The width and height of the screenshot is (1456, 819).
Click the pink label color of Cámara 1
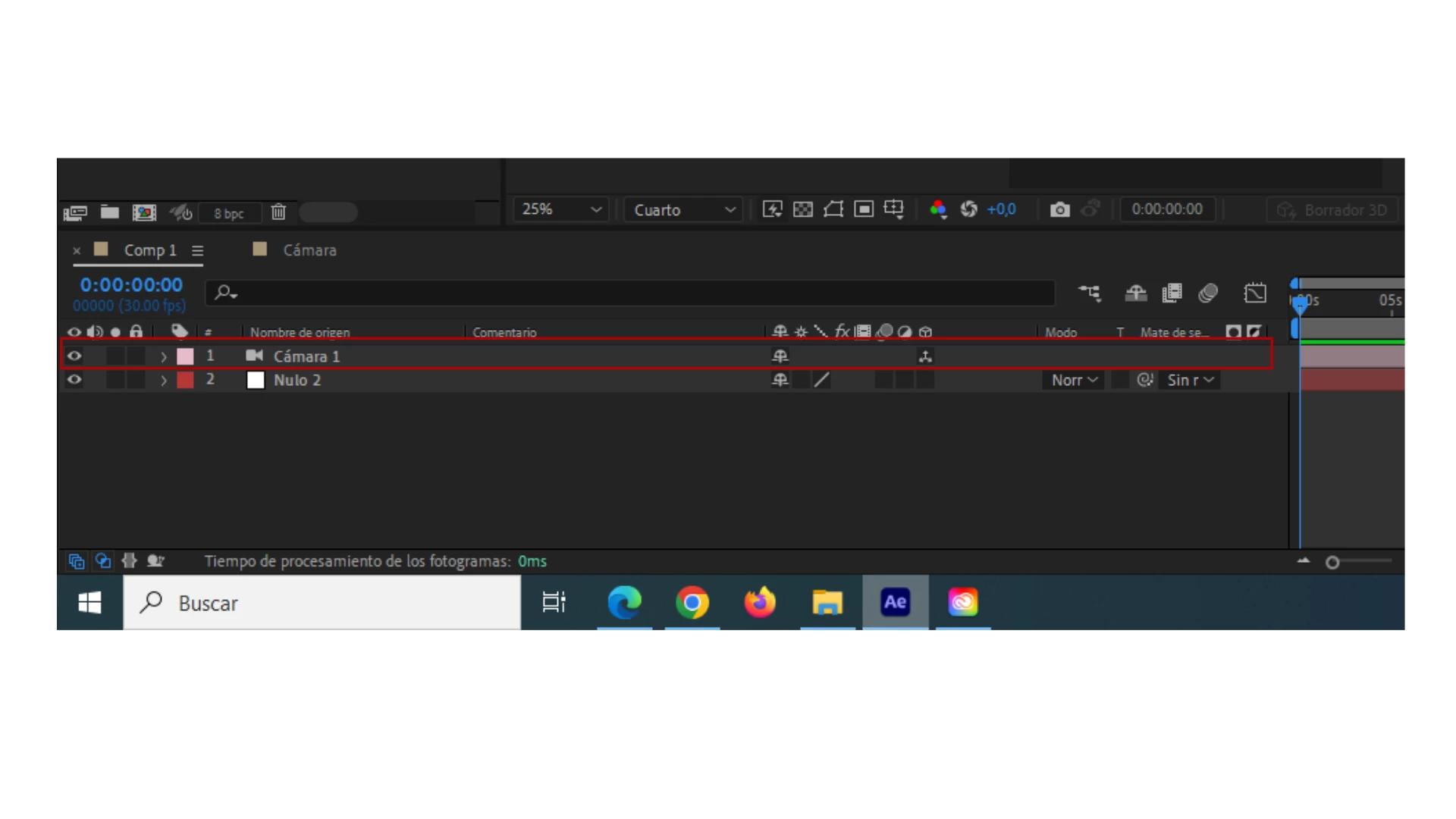(185, 356)
